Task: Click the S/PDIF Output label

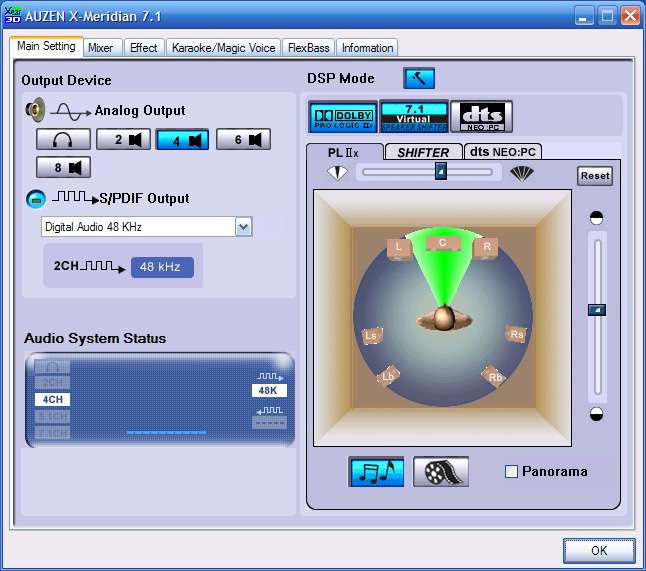Action: [x=144, y=199]
